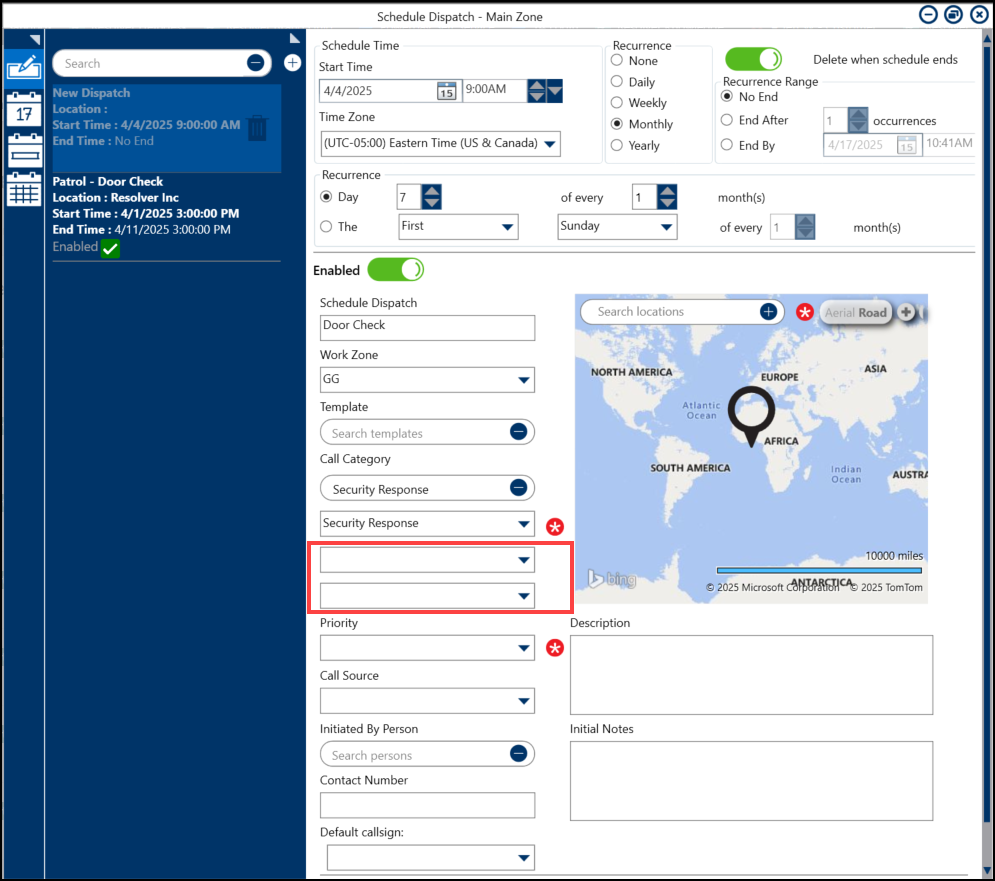Open the month grid calendar view icon

click(22, 189)
